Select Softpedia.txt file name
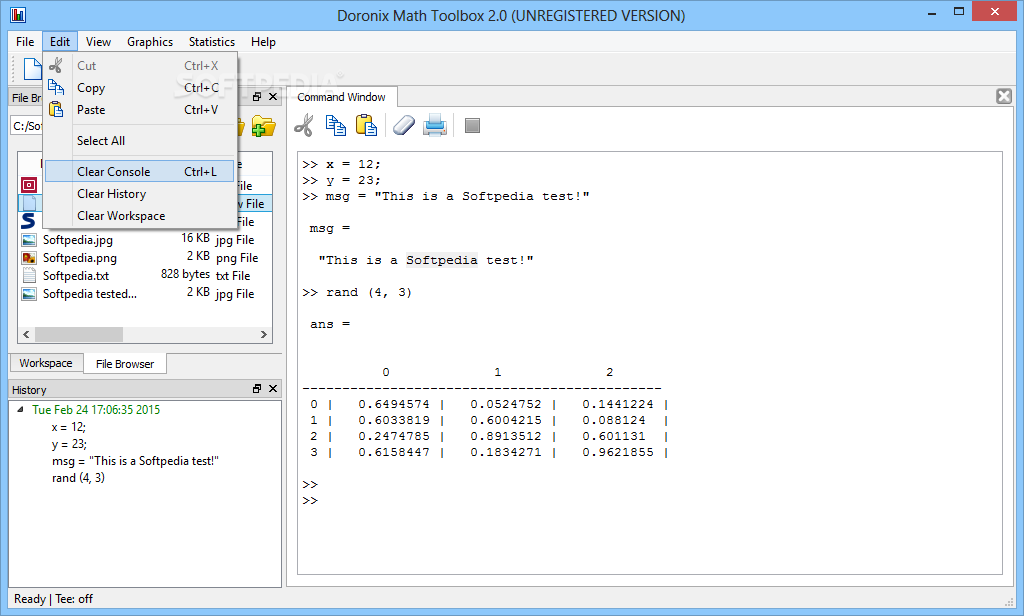1024x616 pixels. [76, 276]
